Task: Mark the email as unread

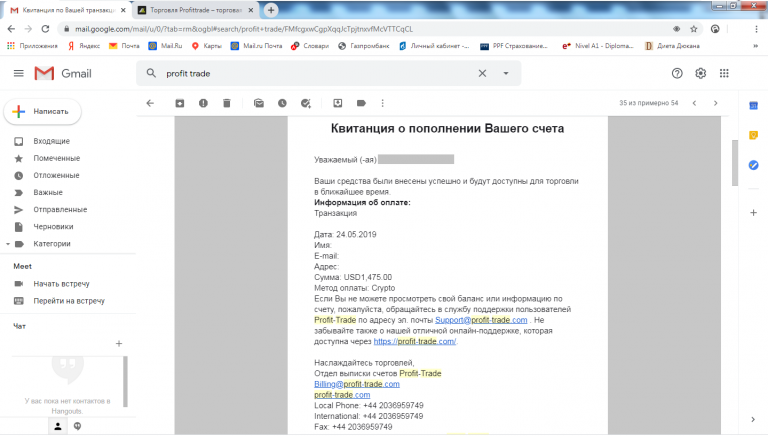Action: 259,103
